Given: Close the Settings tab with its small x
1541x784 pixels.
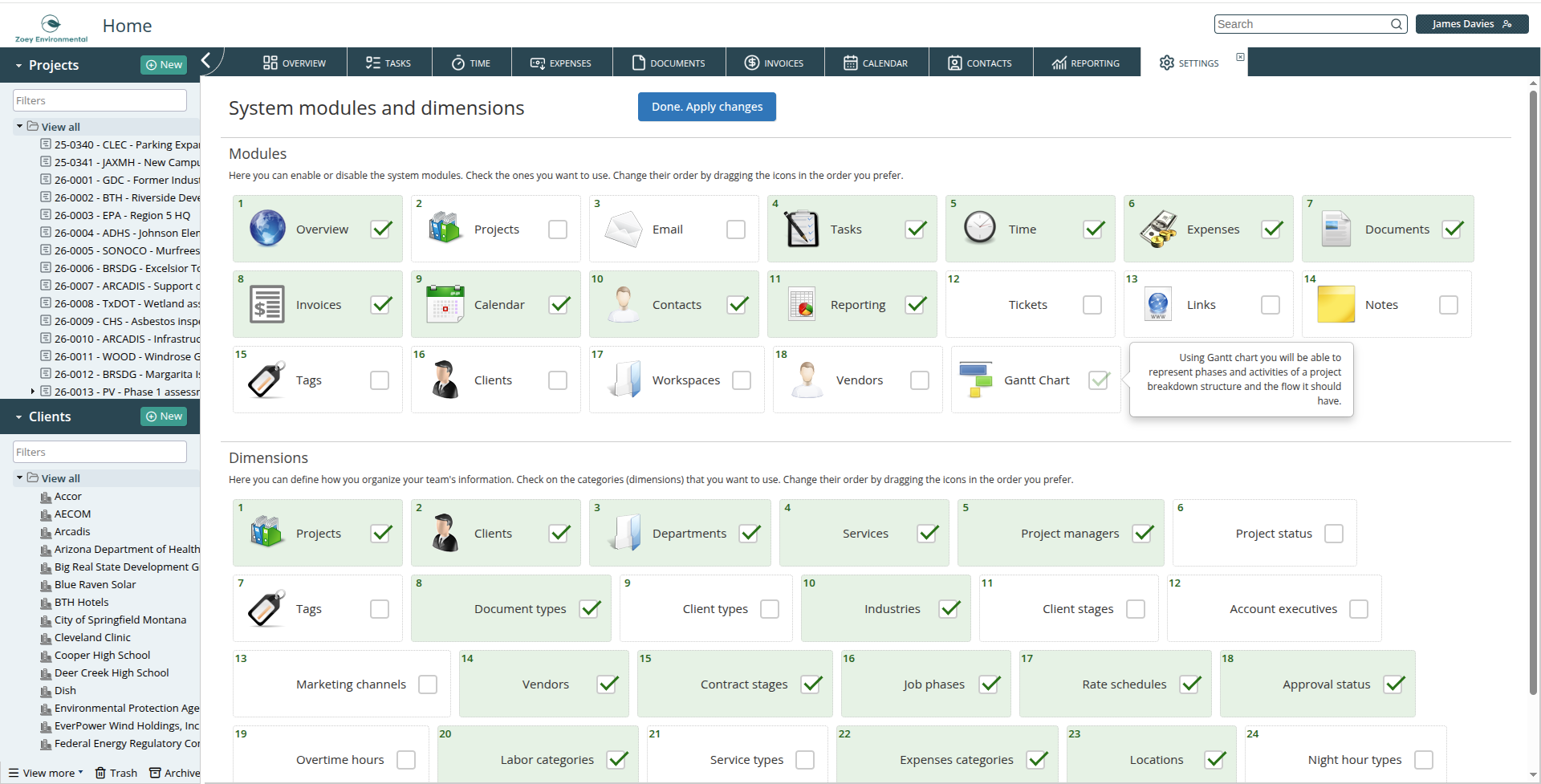Looking at the screenshot, I should click(x=1240, y=57).
